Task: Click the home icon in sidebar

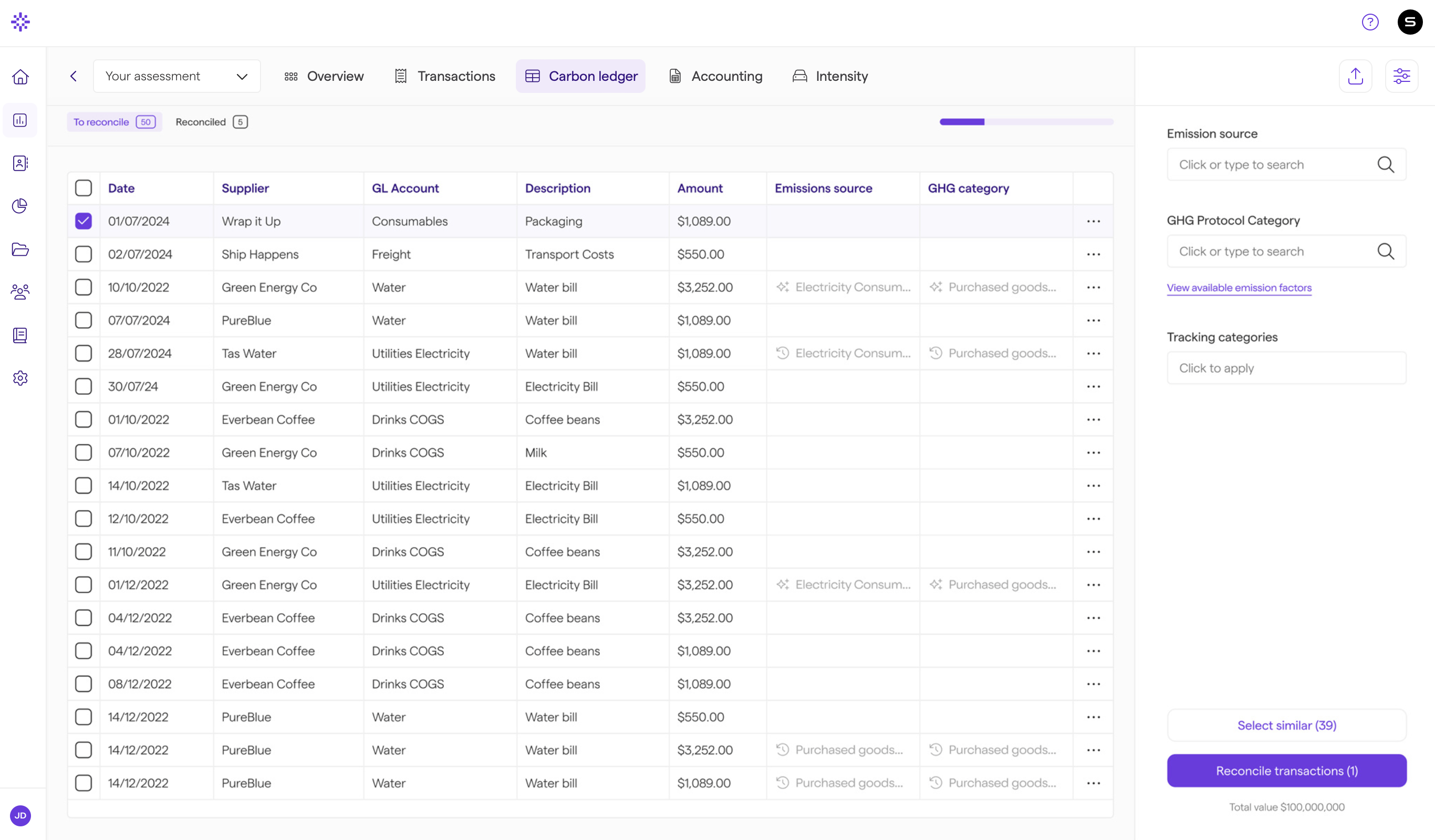Action: (20, 77)
